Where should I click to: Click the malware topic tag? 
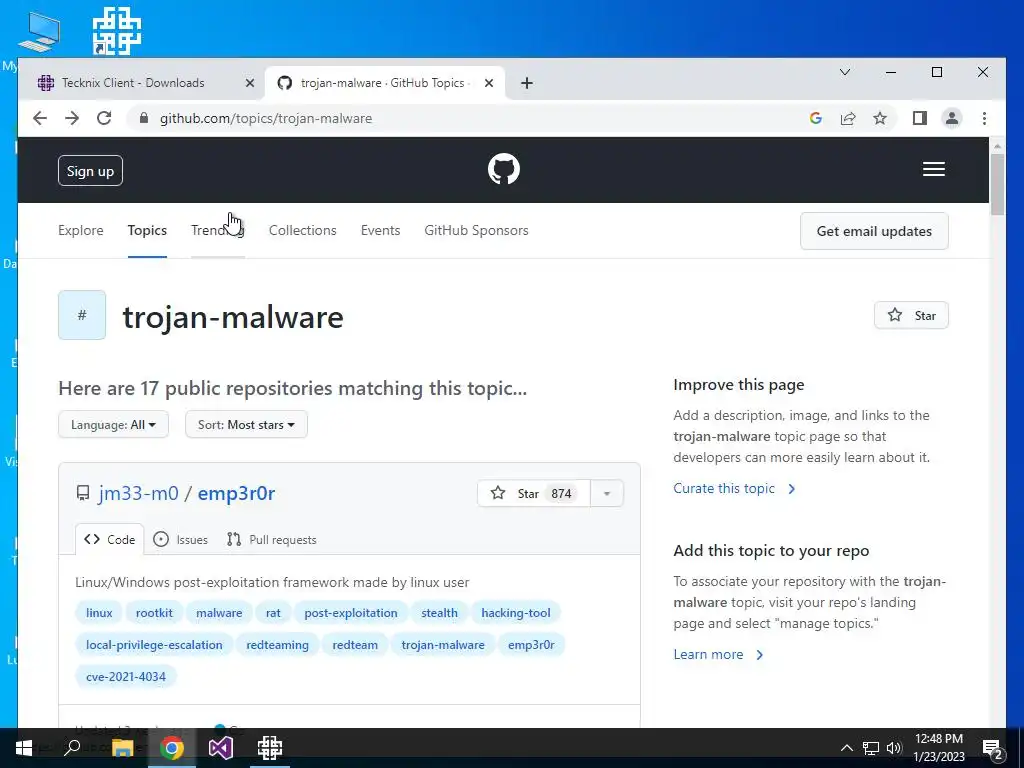pyautogui.click(x=219, y=613)
